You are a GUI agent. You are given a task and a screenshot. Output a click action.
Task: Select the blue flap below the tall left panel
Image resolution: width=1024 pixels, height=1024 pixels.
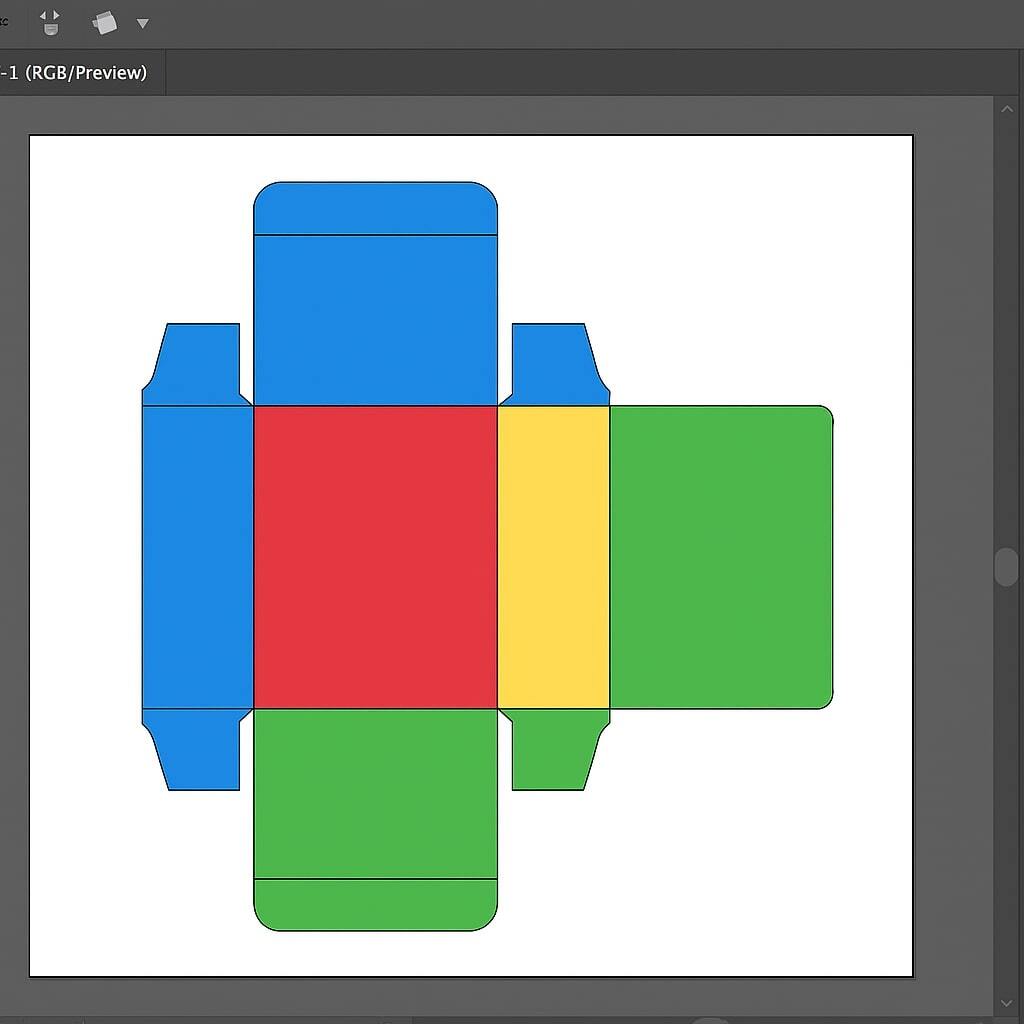[197, 749]
